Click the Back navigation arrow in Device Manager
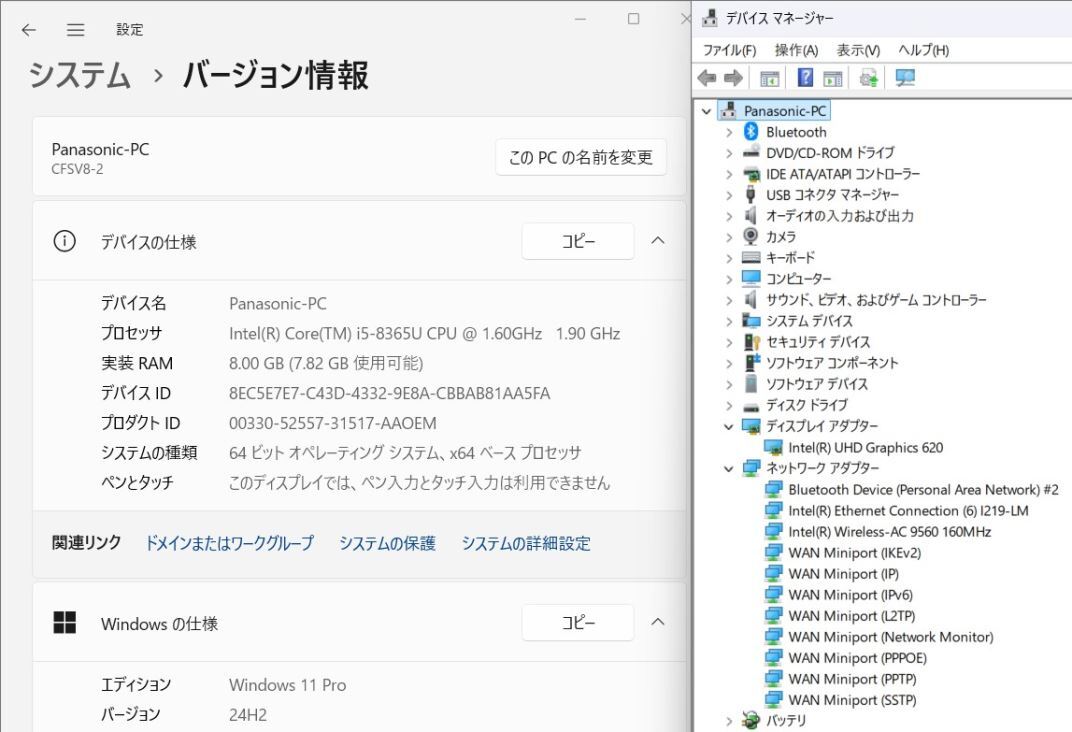1072x732 pixels. click(709, 77)
